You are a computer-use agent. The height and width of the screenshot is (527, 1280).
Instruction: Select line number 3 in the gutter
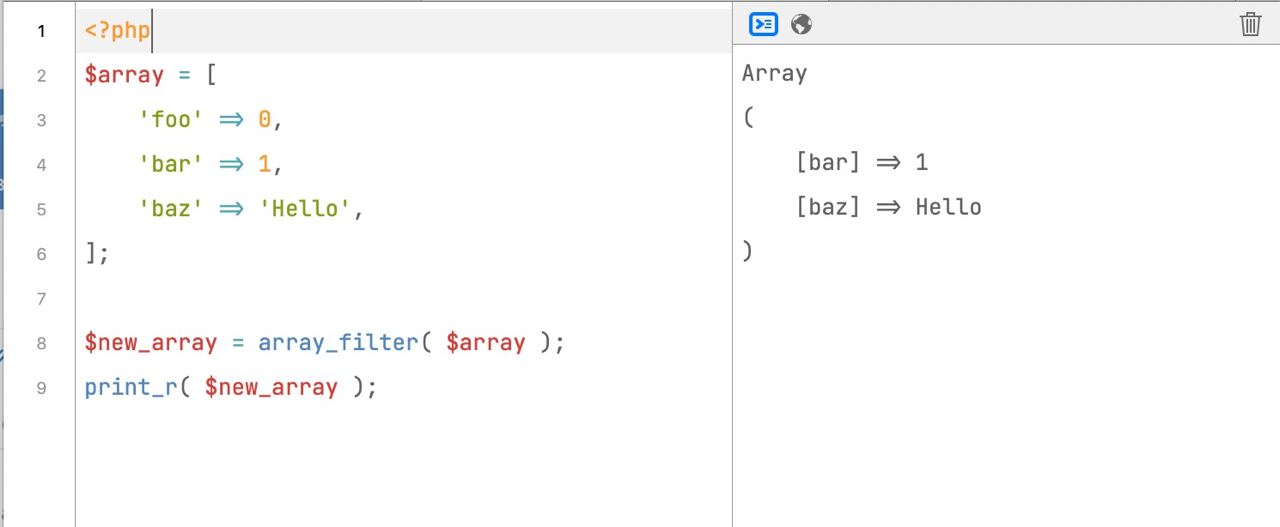41,121
